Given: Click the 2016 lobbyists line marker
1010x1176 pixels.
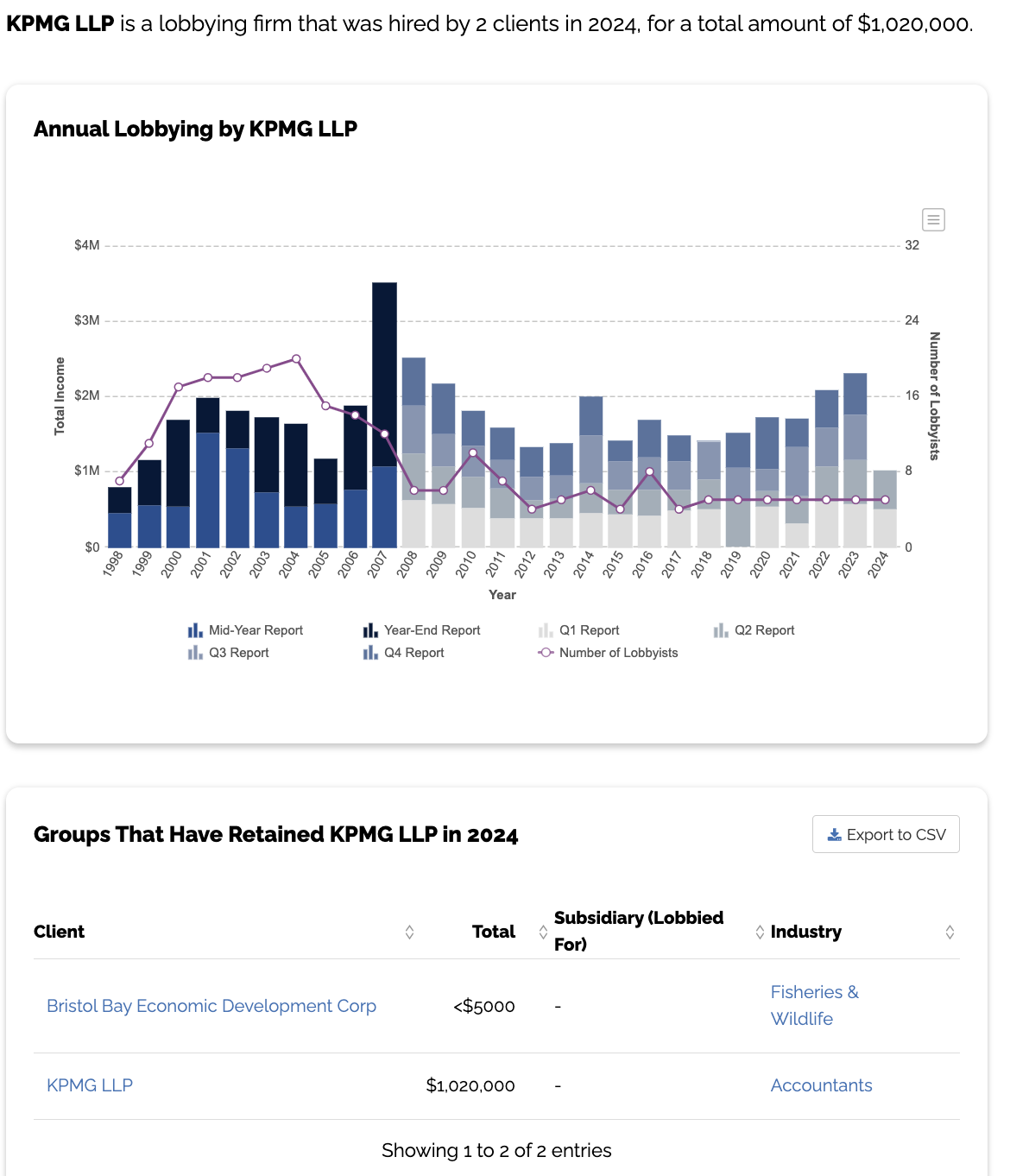Looking at the screenshot, I should click(x=649, y=471).
